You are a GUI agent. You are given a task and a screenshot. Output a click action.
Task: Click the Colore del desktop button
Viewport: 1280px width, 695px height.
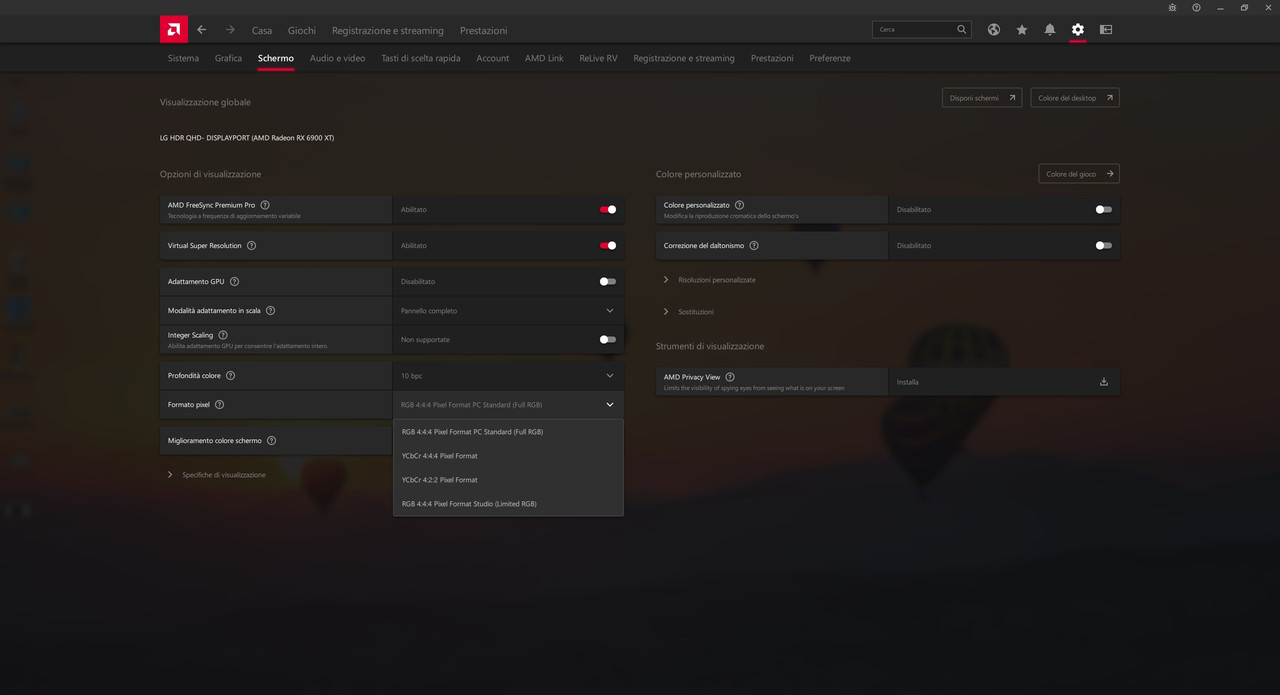click(x=1075, y=98)
